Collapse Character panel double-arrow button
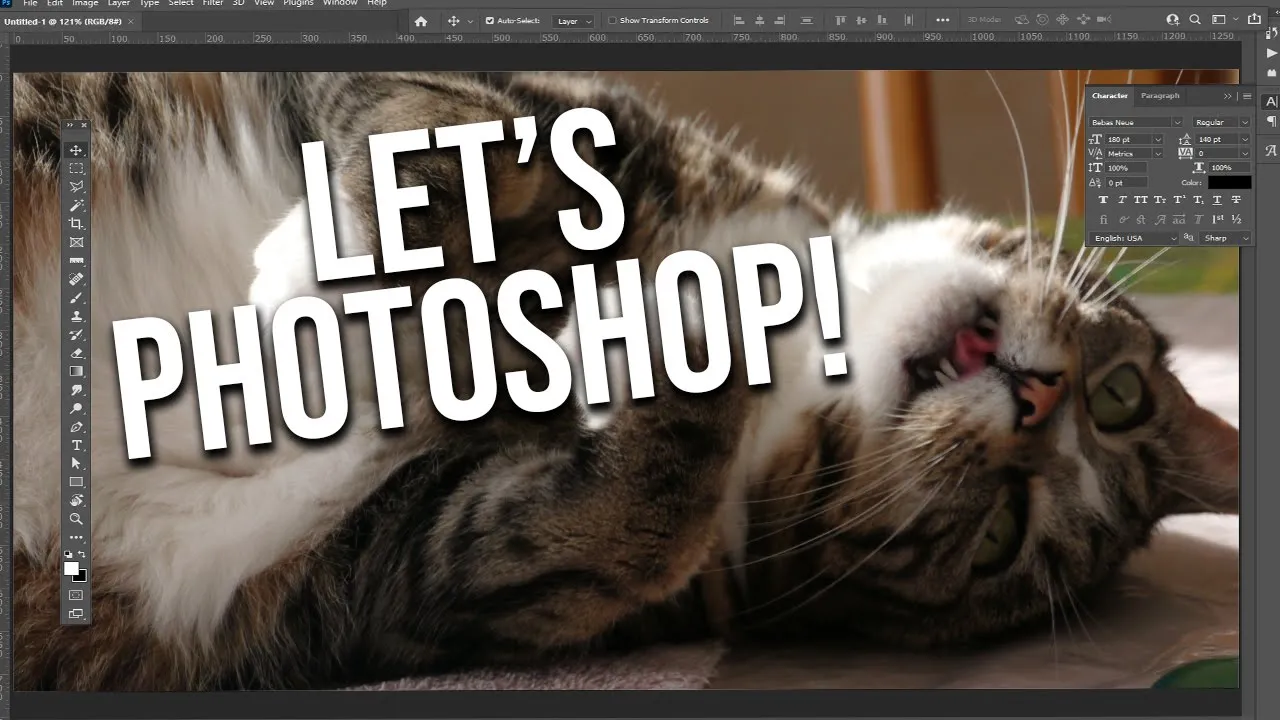The width and height of the screenshot is (1280, 720). pos(1228,96)
